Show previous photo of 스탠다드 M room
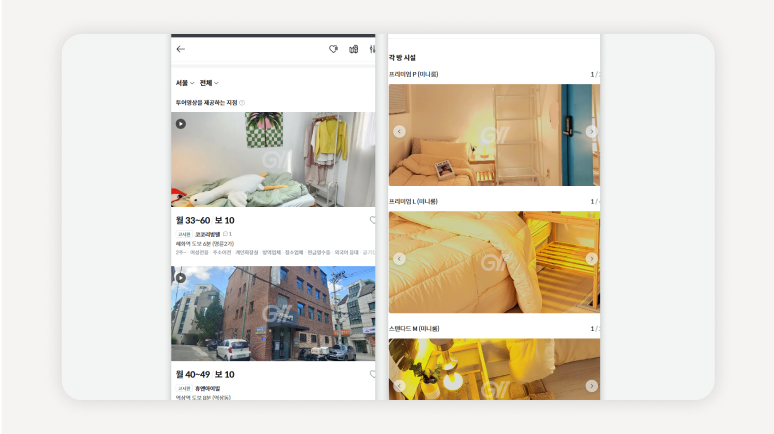774x434 pixels. 399,386
